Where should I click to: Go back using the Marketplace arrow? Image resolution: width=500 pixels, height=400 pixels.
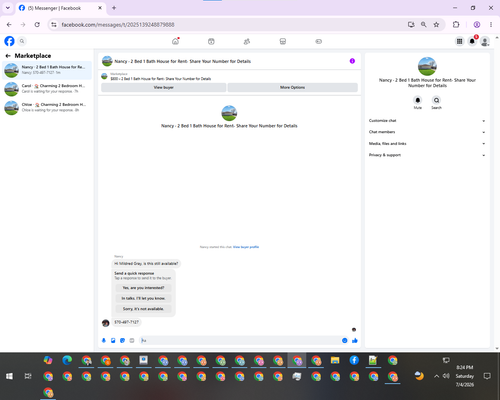(8, 56)
